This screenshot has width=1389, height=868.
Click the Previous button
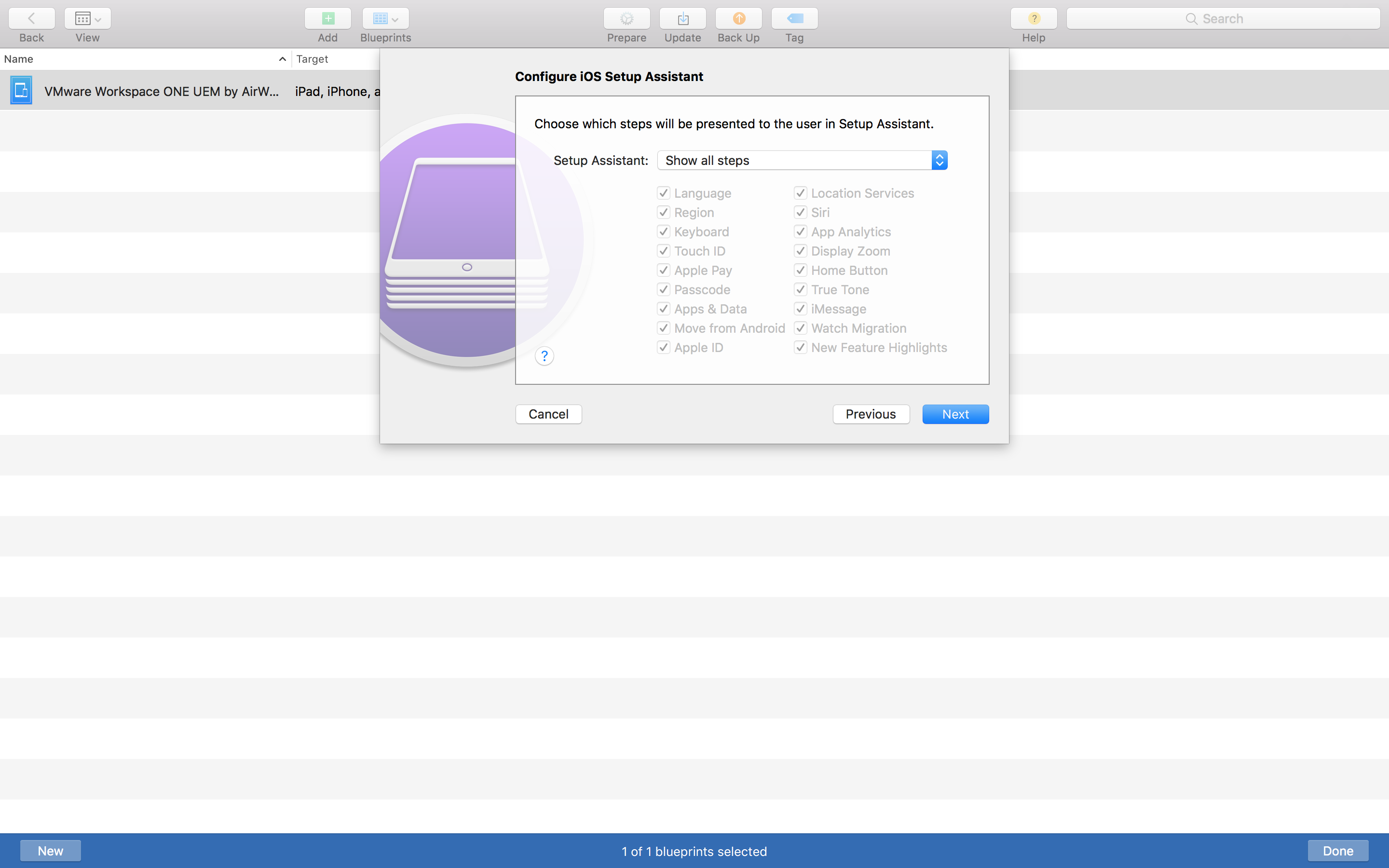click(870, 414)
